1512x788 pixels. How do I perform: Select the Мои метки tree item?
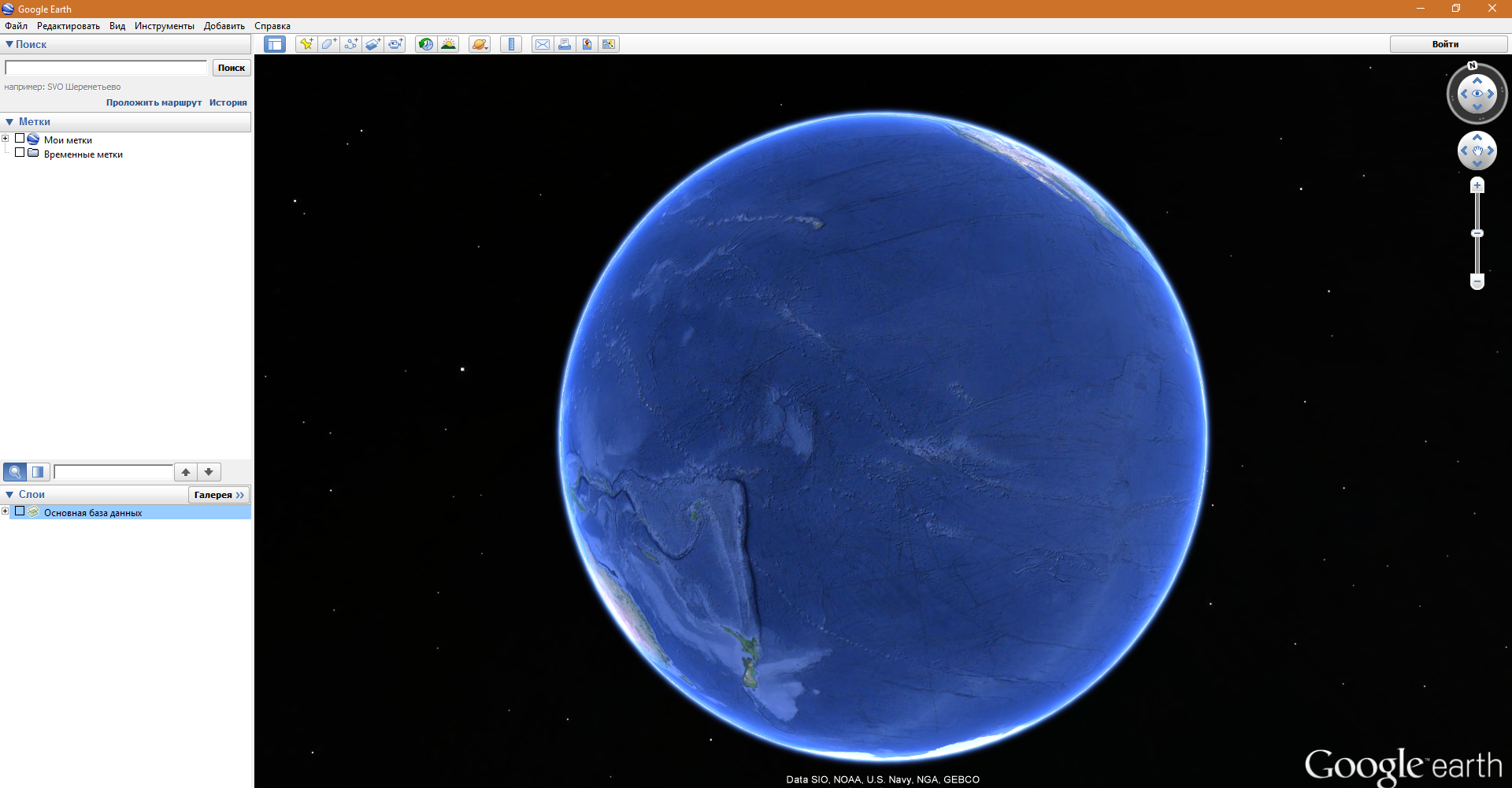coord(68,140)
